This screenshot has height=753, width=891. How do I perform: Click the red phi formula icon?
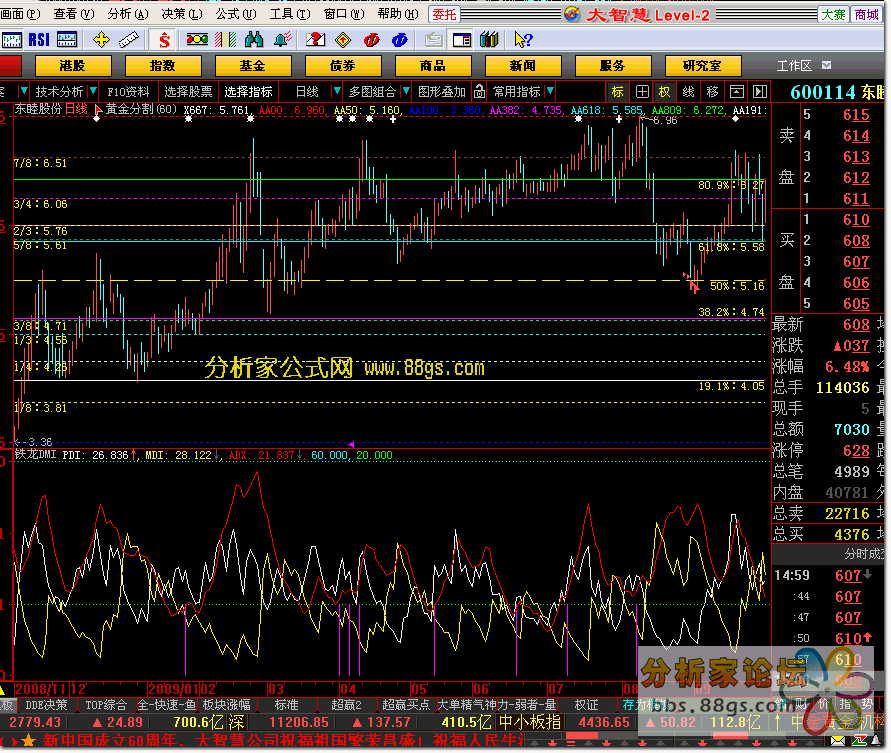coord(372,39)
